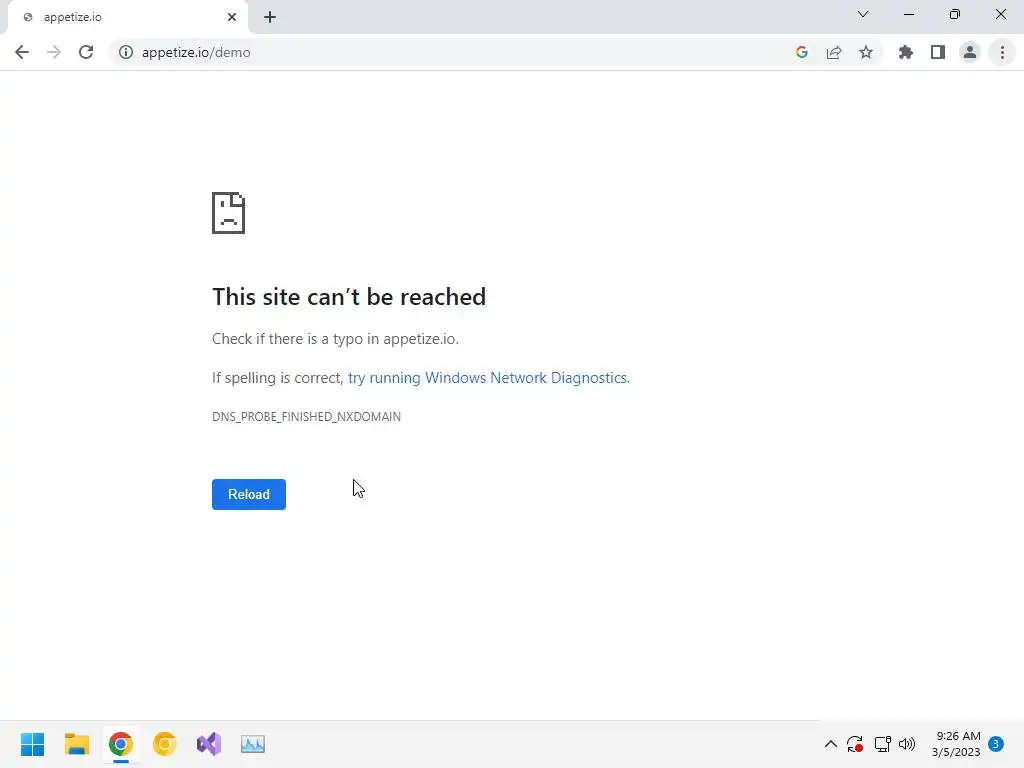The image size is (1024, 768).
Task: Click the sad page error icon
Action: pyautogui.click(x=229, y=213)
